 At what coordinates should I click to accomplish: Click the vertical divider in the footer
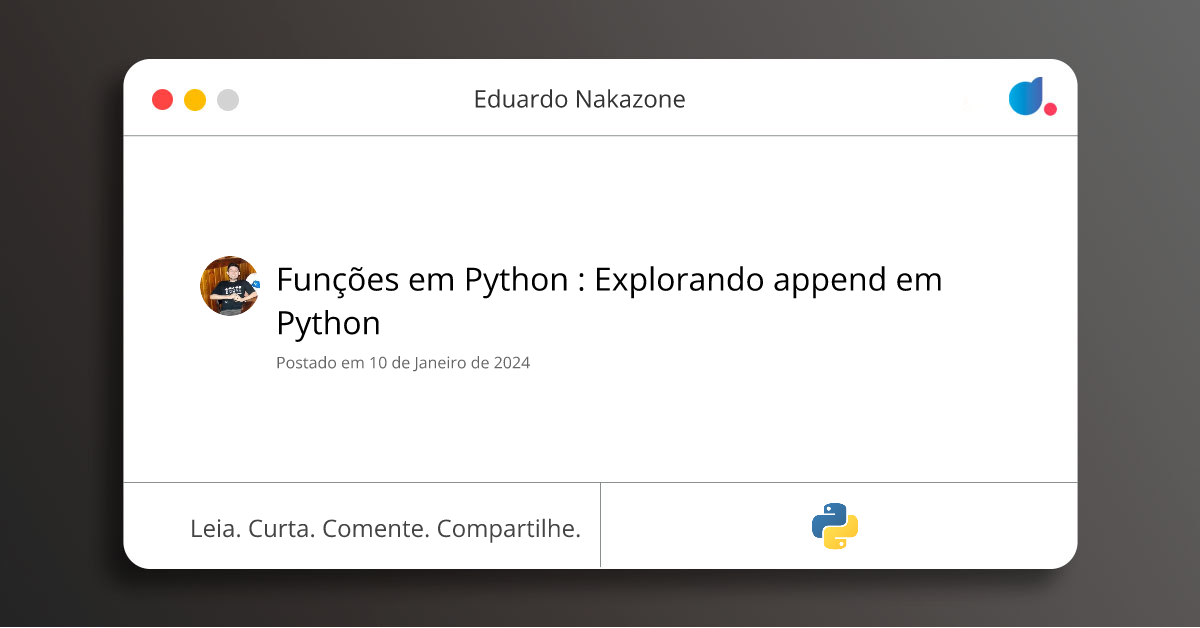600,525
